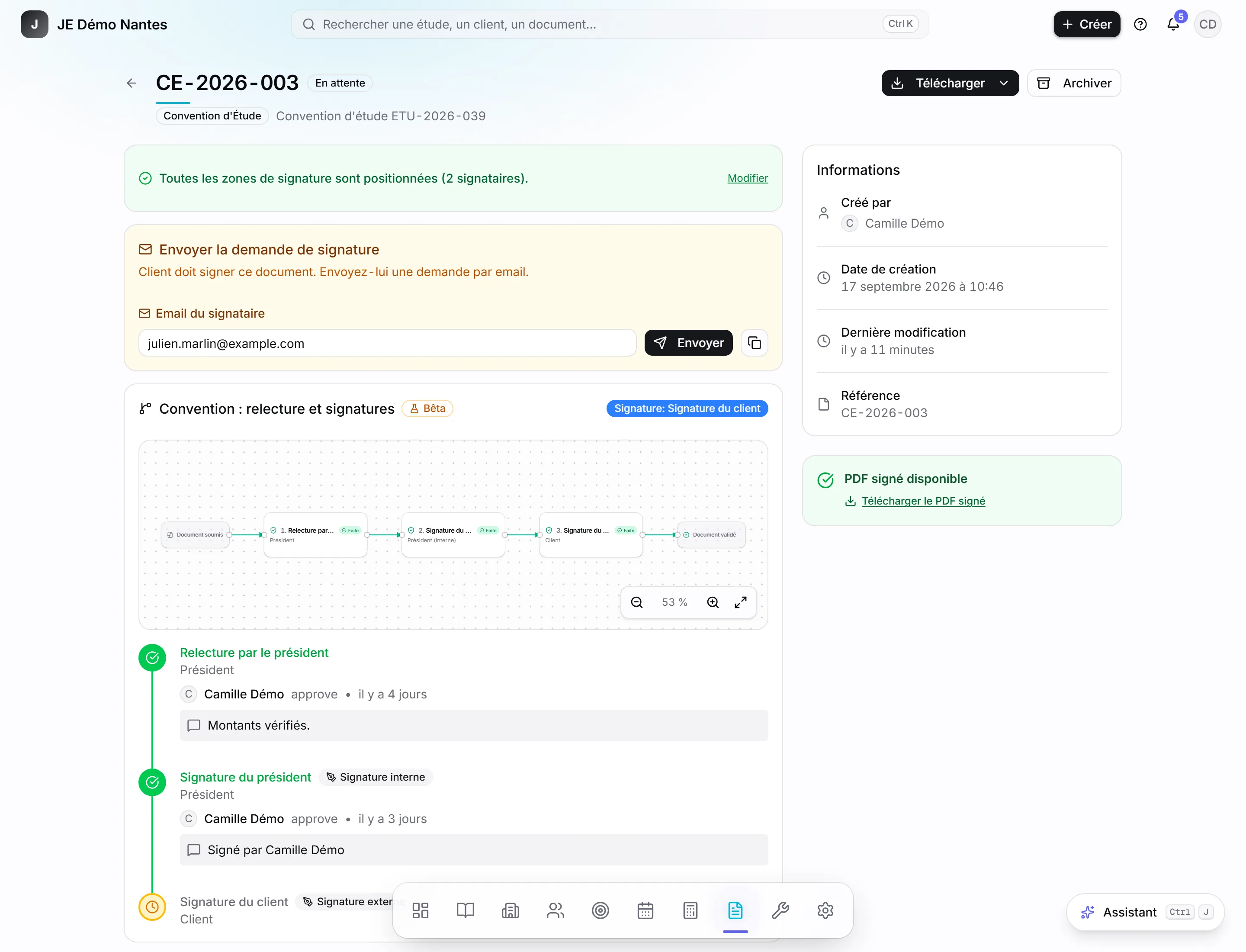Copy the signature link with the copy icon
This screenshot has width=1246, height=952.
pyautogui.click(x=755, y=343)
